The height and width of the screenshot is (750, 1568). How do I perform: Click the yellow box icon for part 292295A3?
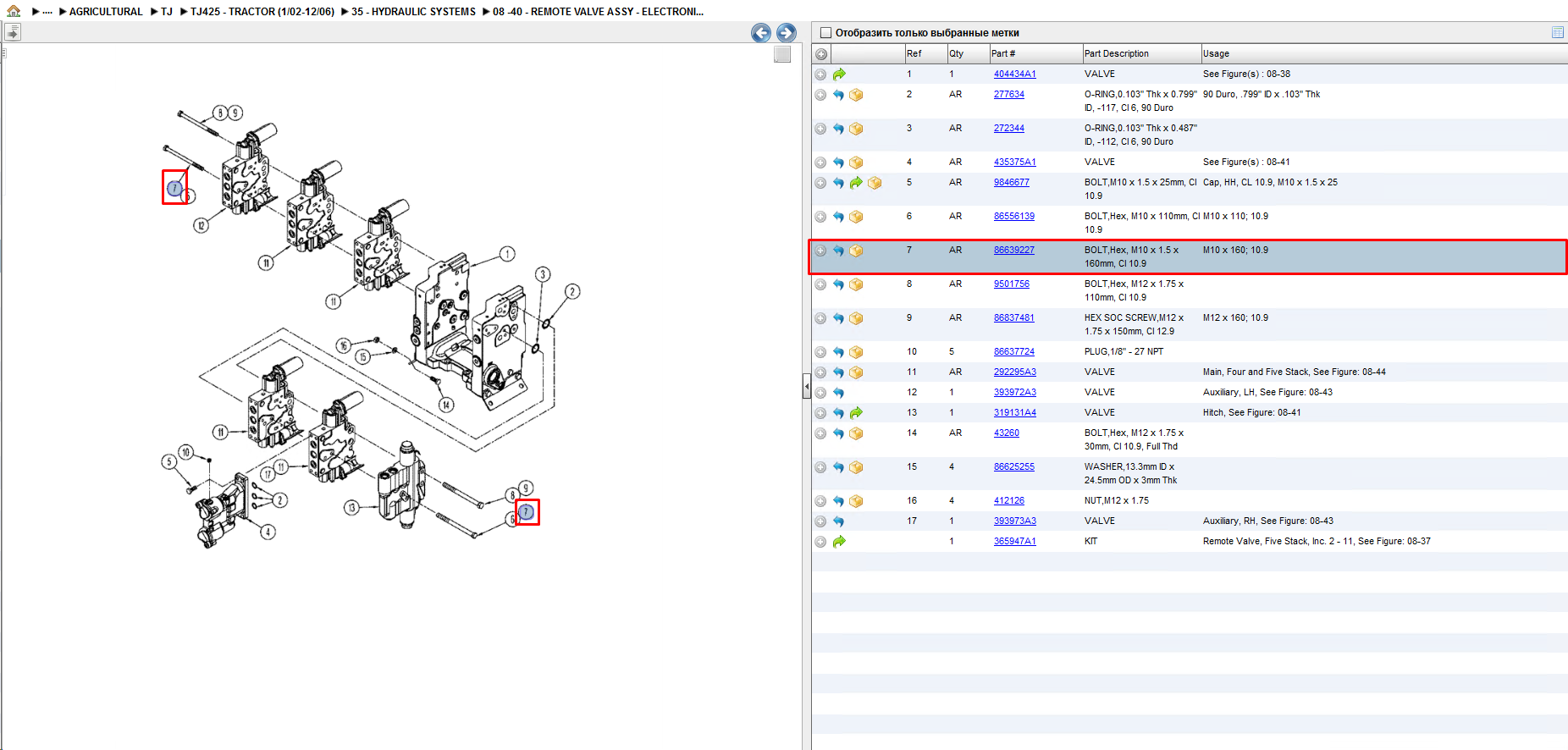point(856,372)
